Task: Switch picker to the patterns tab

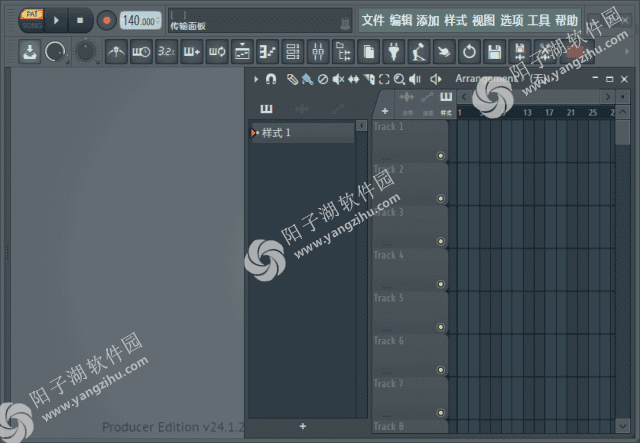Action: (x=266, y=109)
